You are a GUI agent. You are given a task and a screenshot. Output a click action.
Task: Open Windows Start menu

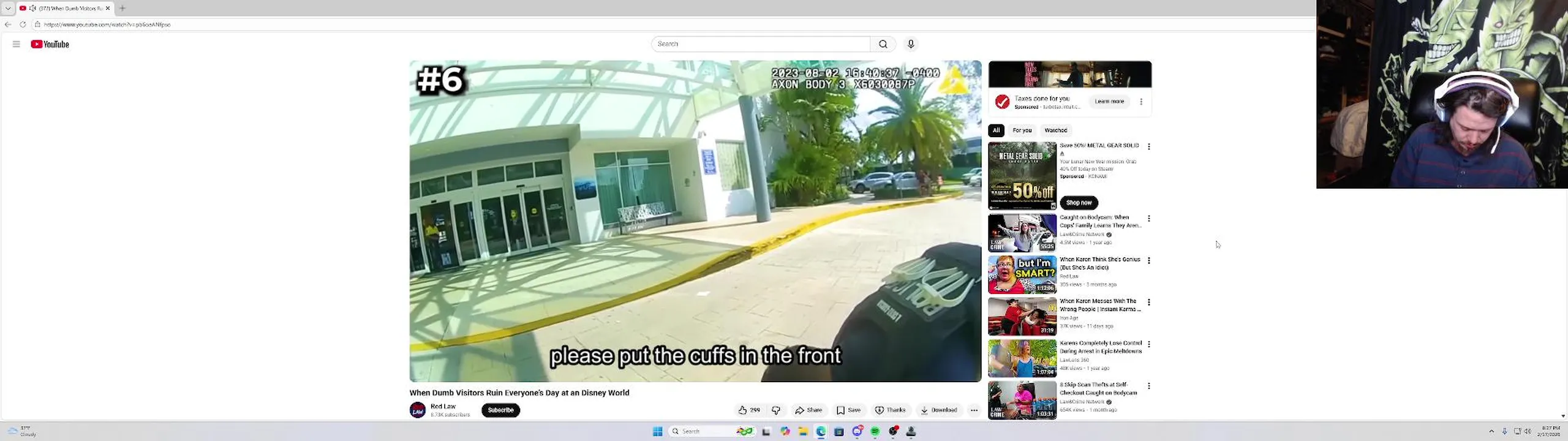coord(658,431)
